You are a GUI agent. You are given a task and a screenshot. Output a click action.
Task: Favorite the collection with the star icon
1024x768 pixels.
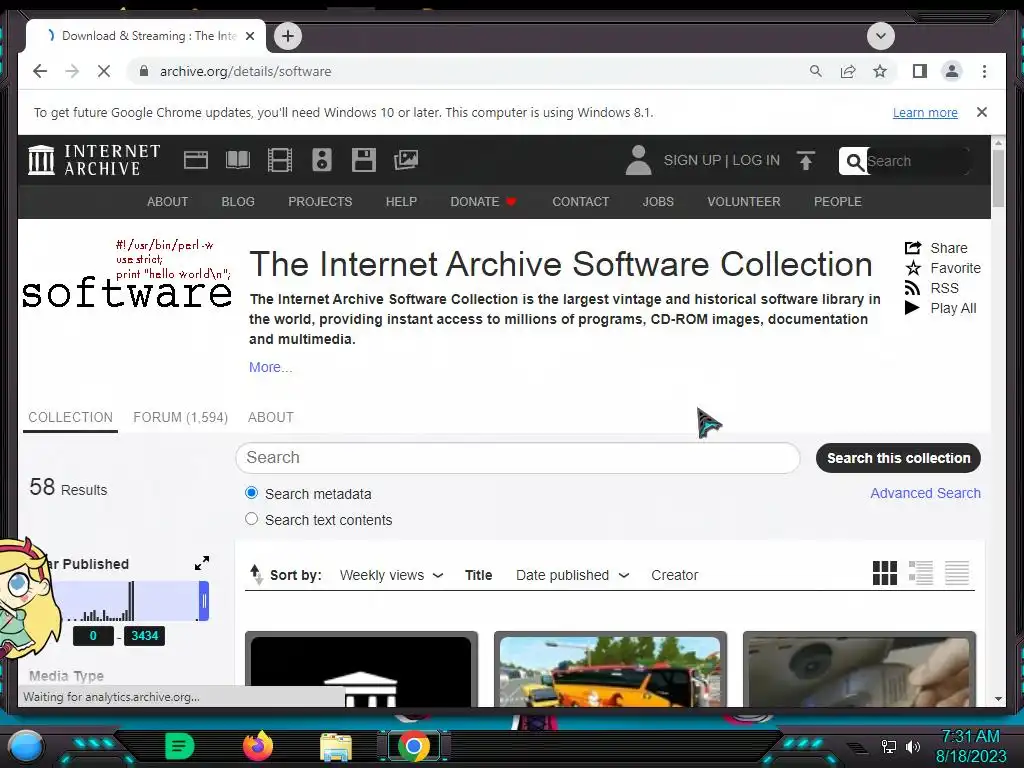click(x=912, y=268)
